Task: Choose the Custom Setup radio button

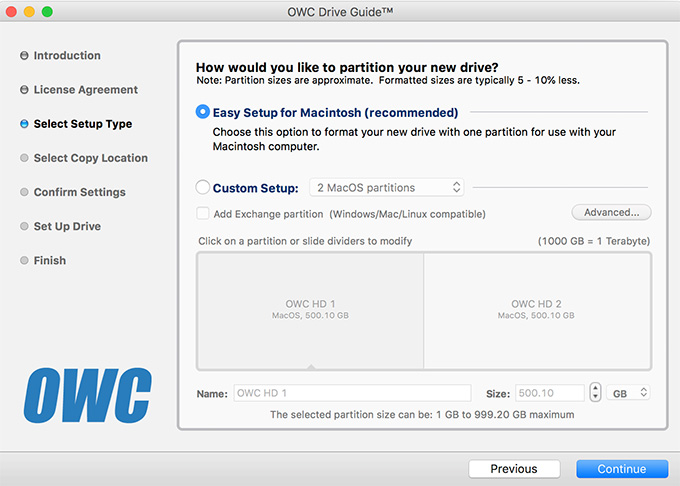Action: pyautogui.click(x=203, y=187)
